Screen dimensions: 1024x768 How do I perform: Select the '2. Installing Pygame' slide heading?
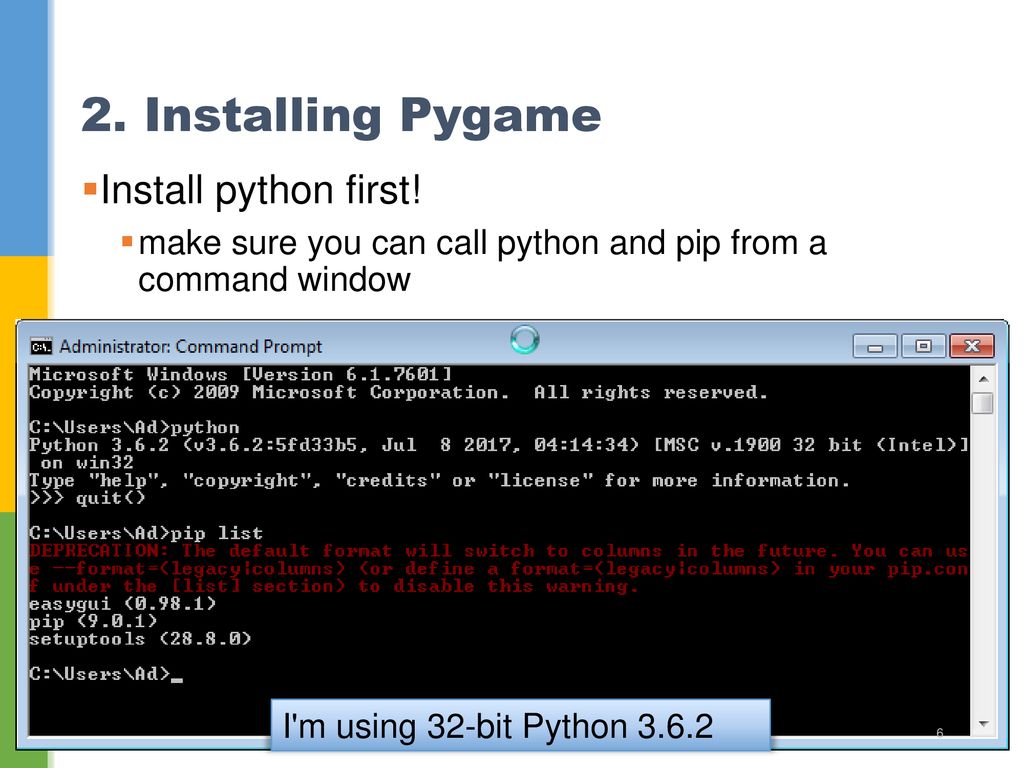[341, 116]
